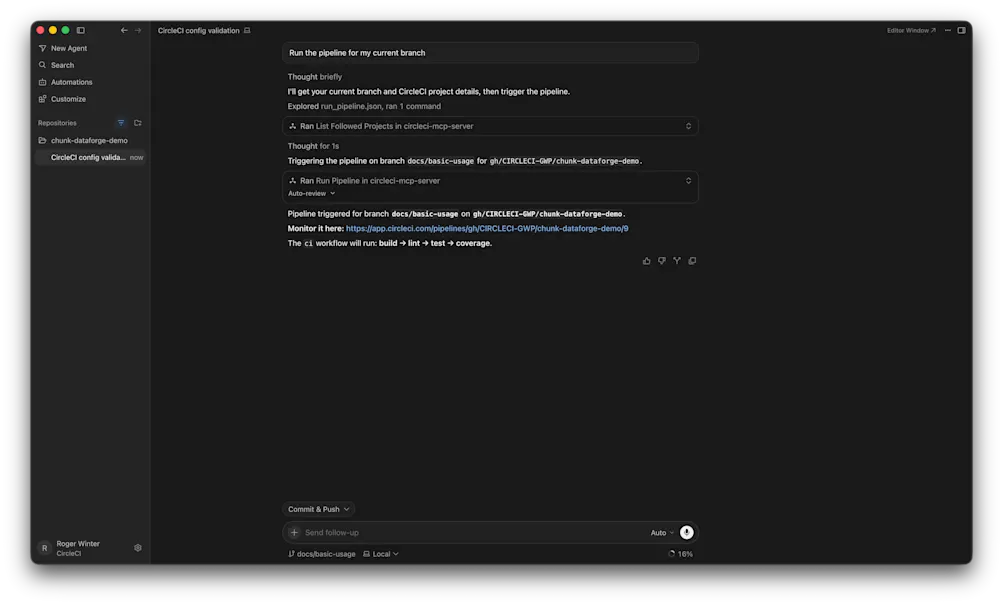Open the Auto-review dropdown

coord(312,193)
